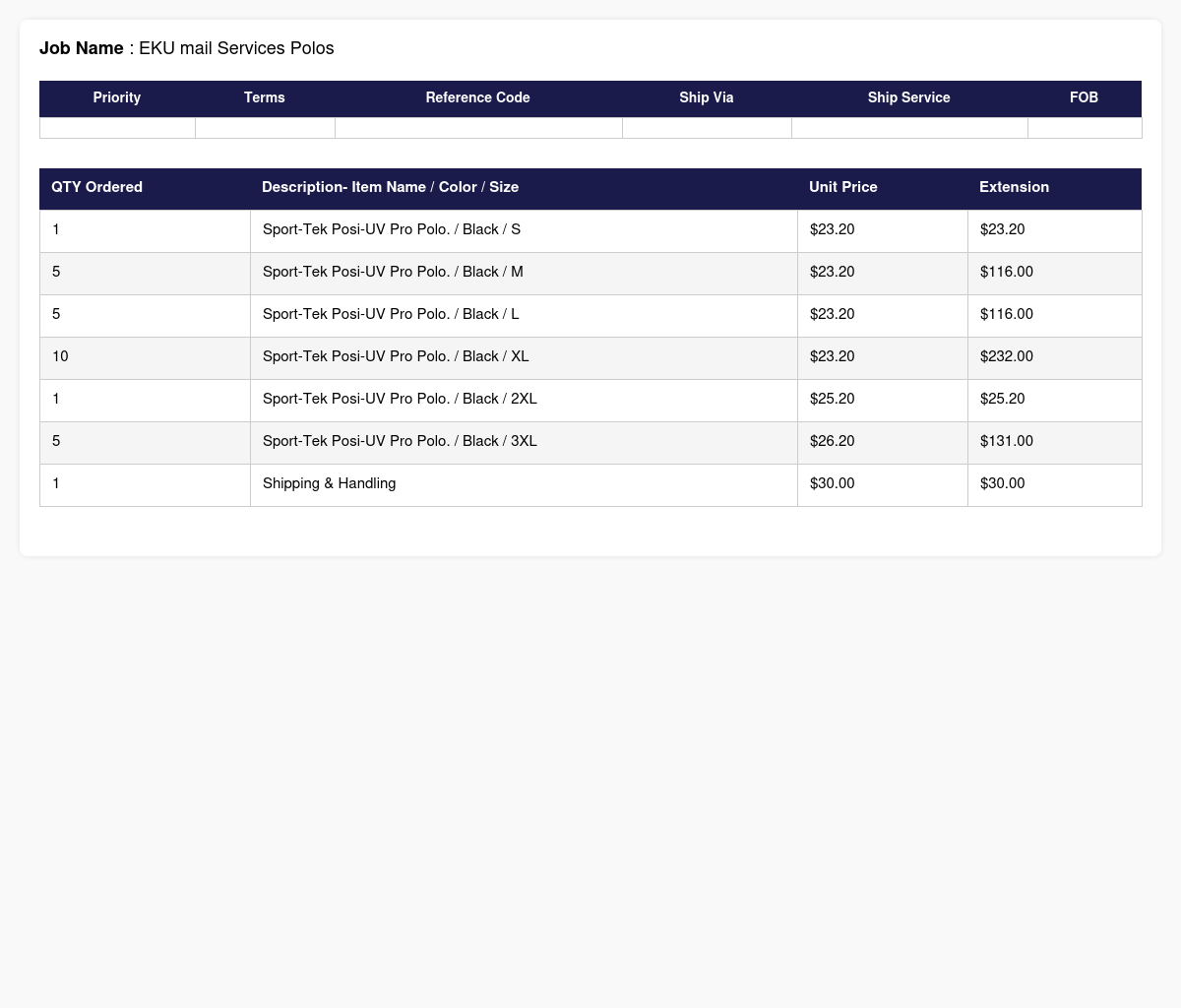Click the empty Reference Code cell
1181x1008 pixels.
(x=478, y=128)
